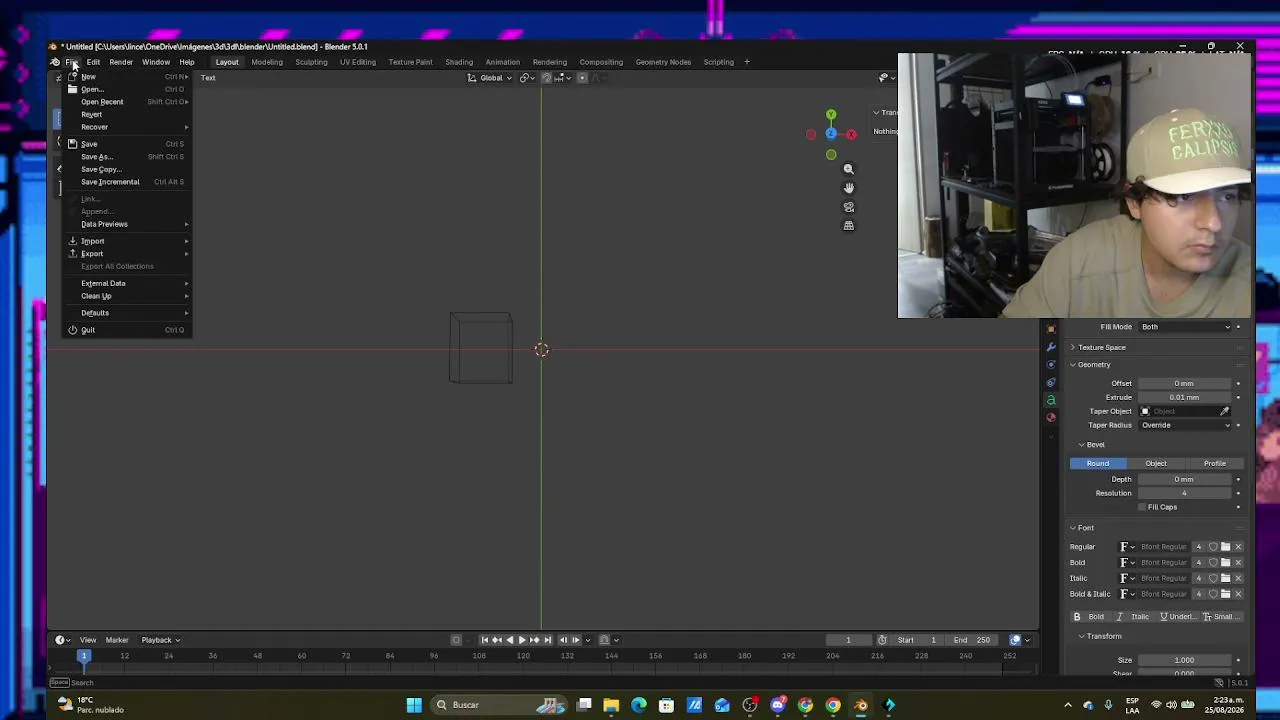Click the red X axis on the navigation gizmo

point(851,134)
